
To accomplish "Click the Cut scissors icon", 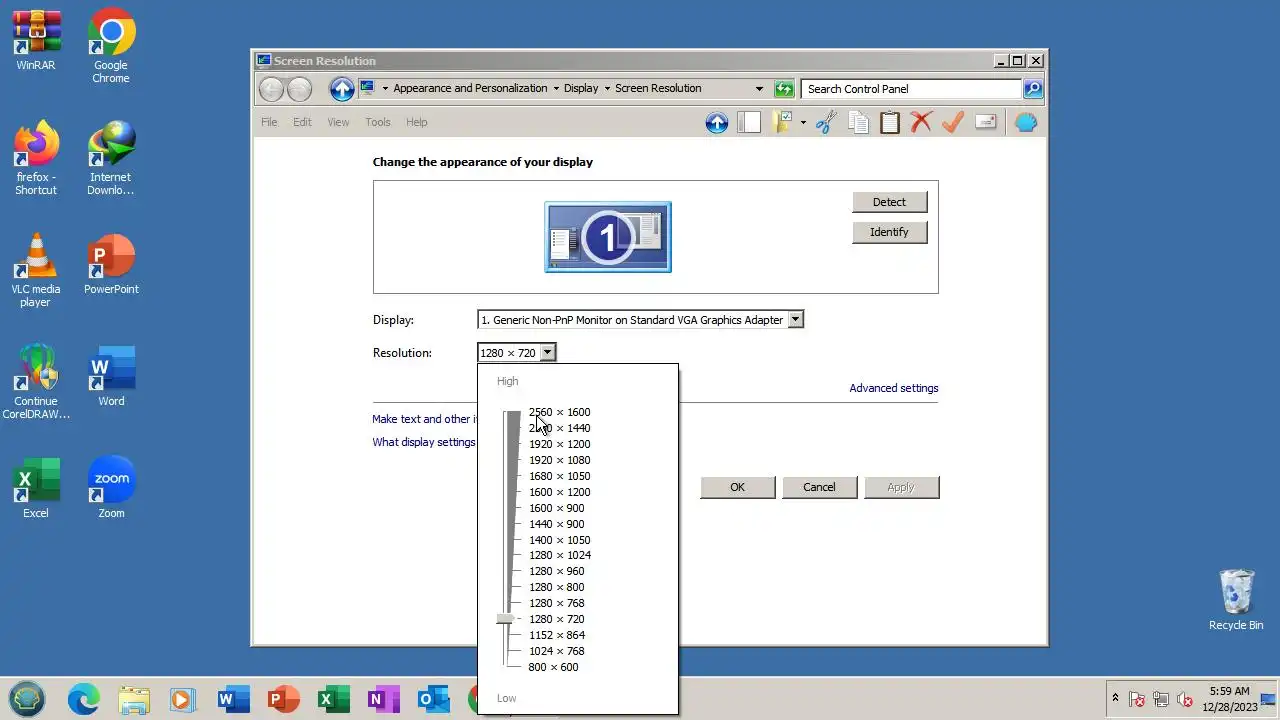I will (826, 123).
